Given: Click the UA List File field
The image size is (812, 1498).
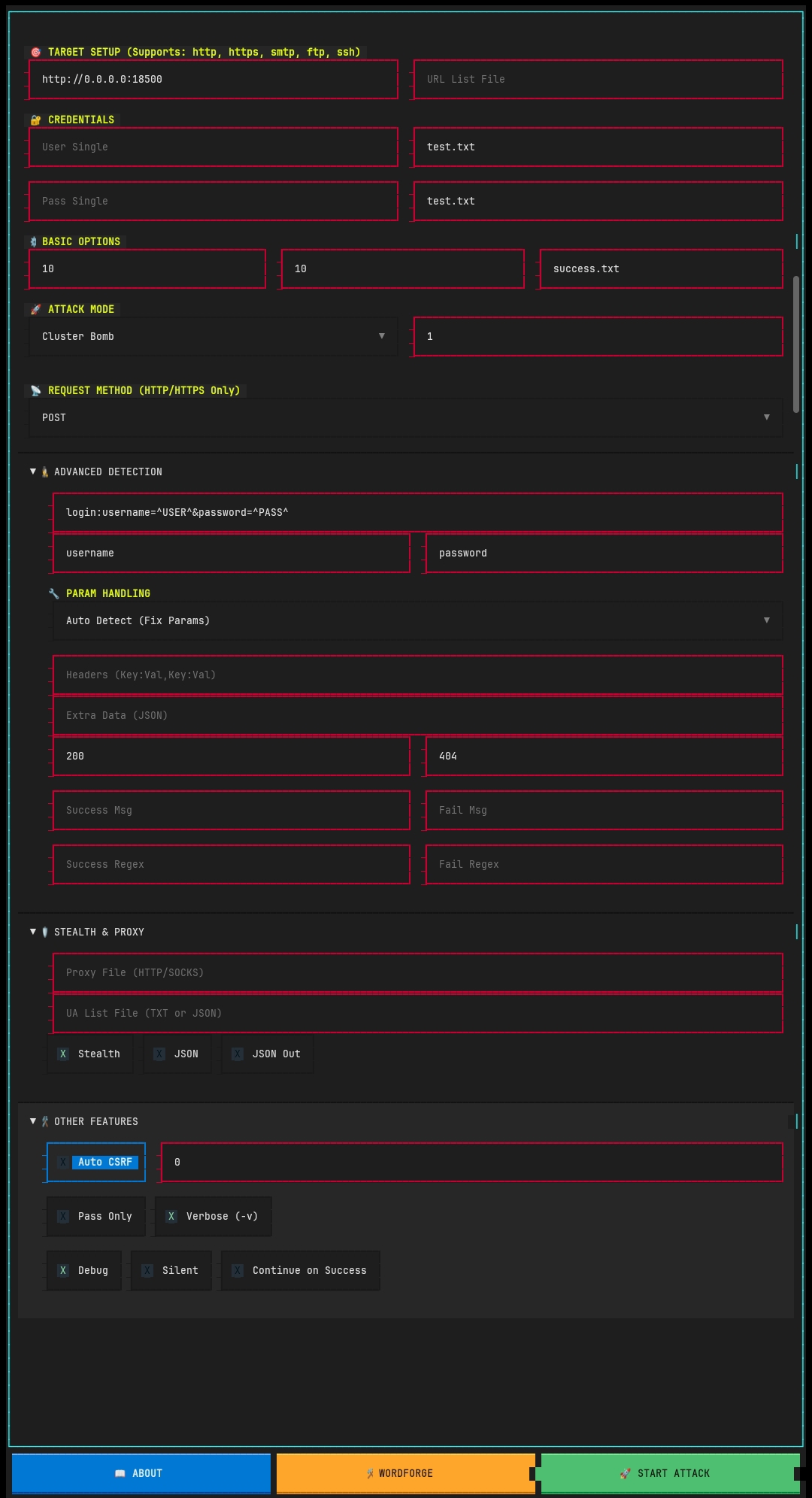Looking at the screenshot, I should tap(418, 1013).
